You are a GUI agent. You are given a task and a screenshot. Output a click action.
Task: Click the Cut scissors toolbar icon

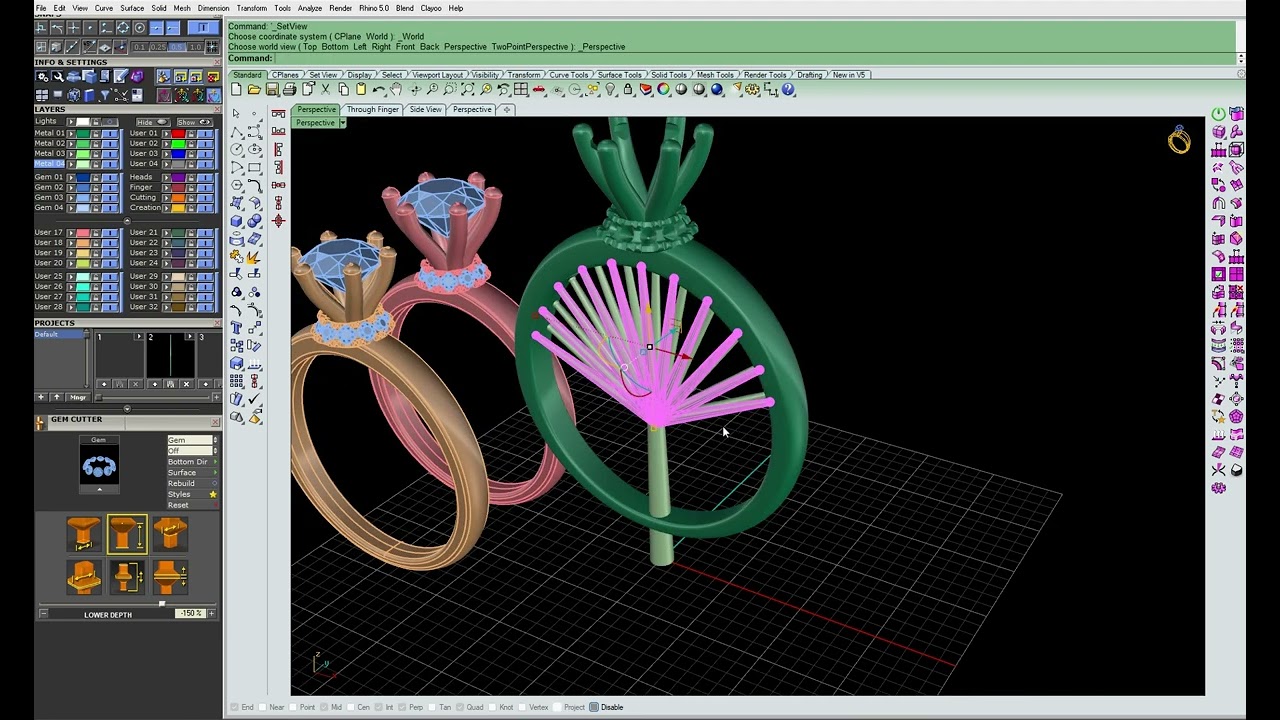pos(325,90)
